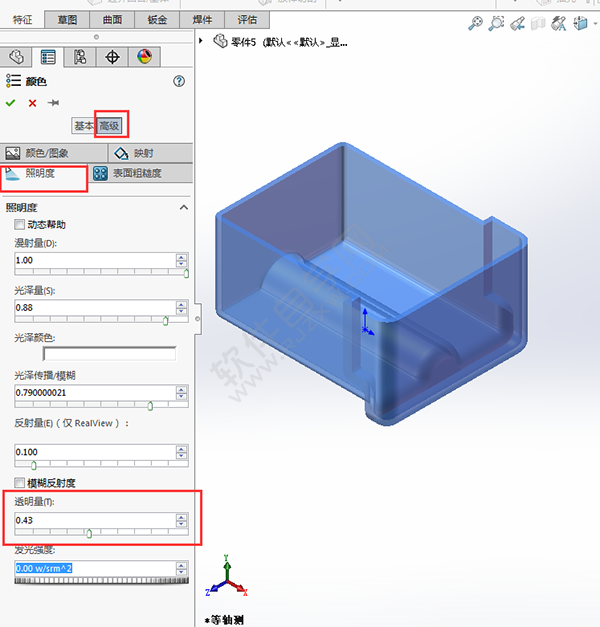Open the DisplayManager color ball tab
Viewport: 600px width, 627px height.
pyautogui.click(x=144, y=57)
